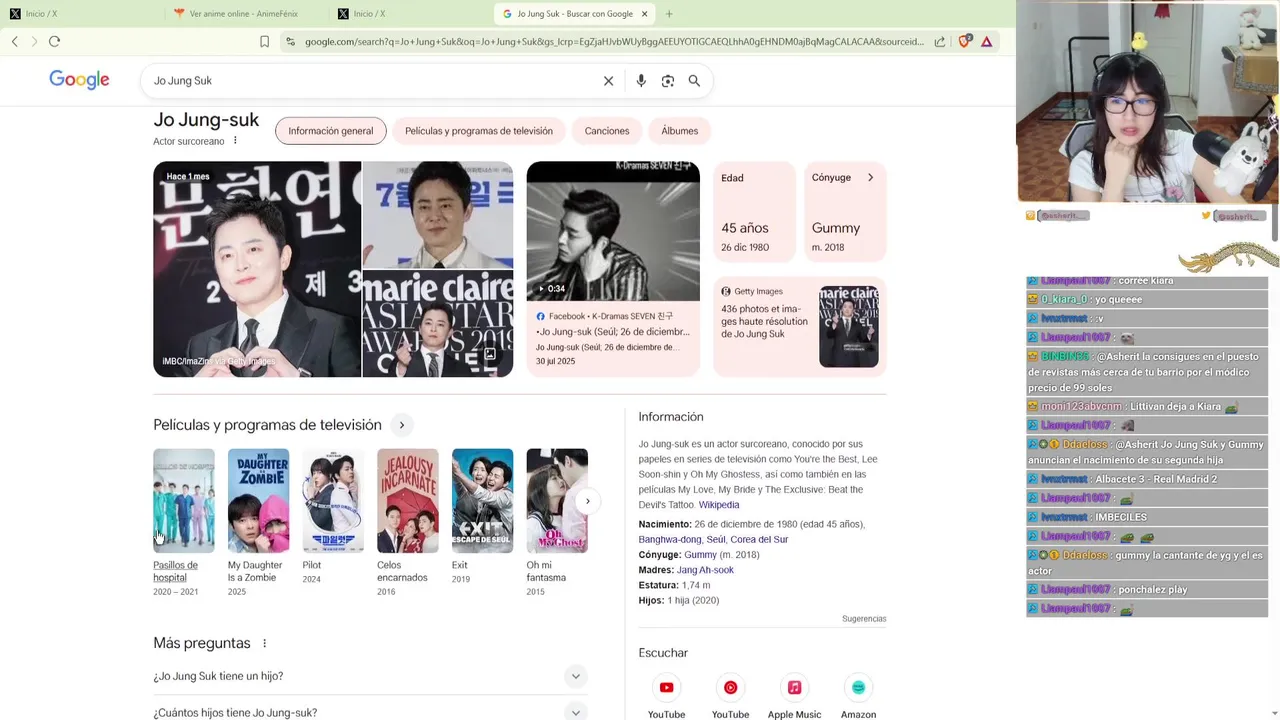Screen dimensions: 1280x720
Task: View site info icon in the address bar
Action: (290, 41)
